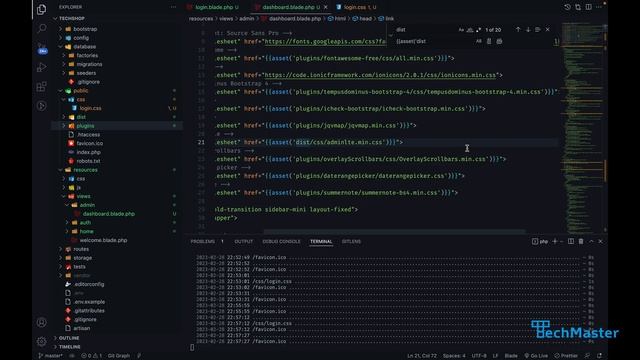Split the editor to the right
Viewport: 640px width, 360px height.
tap(589, 7)
